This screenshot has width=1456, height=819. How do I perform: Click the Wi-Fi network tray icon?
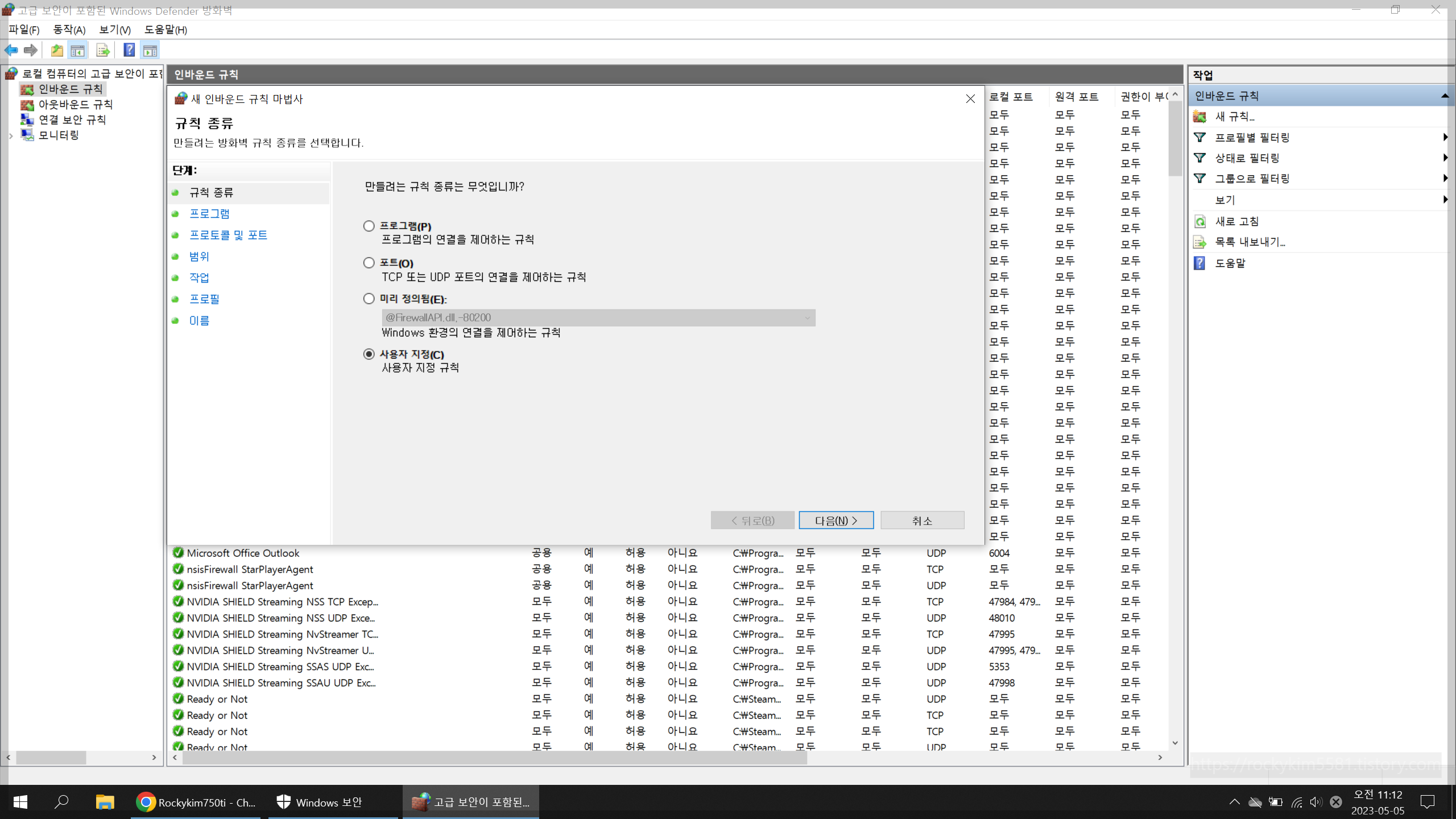click(1297, 802)
